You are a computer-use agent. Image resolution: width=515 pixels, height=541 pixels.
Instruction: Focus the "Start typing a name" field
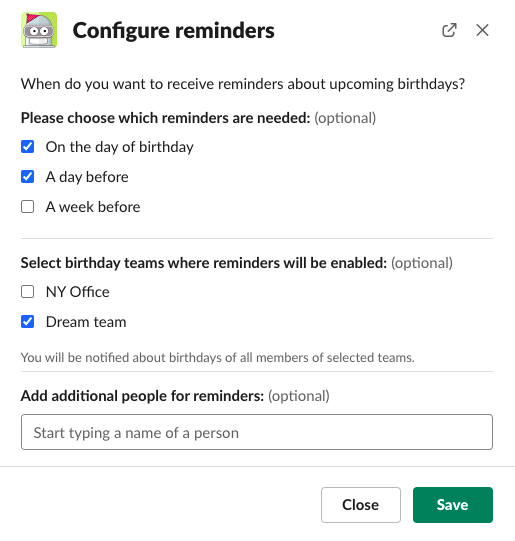[257, 432]
